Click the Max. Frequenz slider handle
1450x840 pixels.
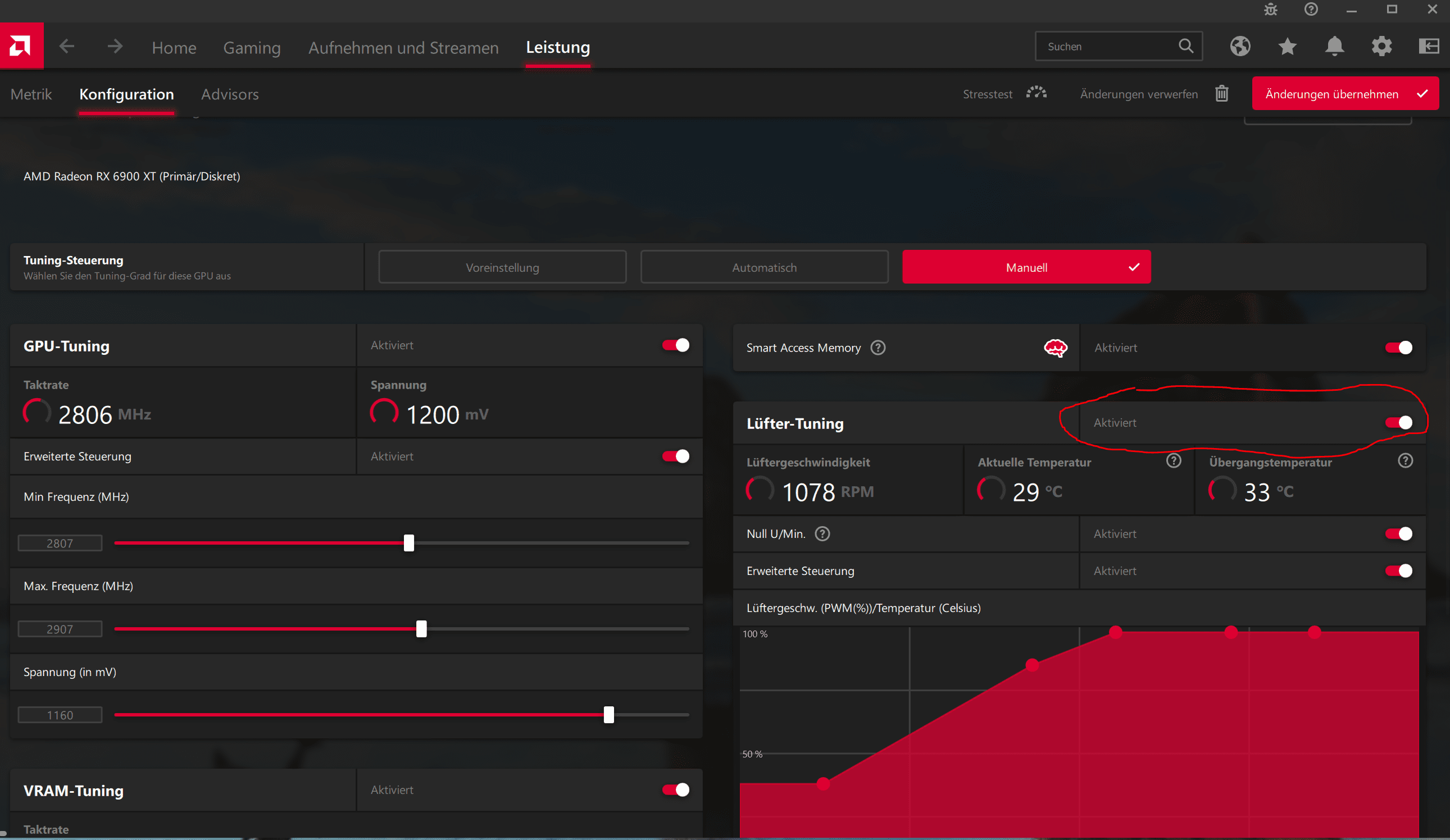pyautogui.click(x=421, y=629)
